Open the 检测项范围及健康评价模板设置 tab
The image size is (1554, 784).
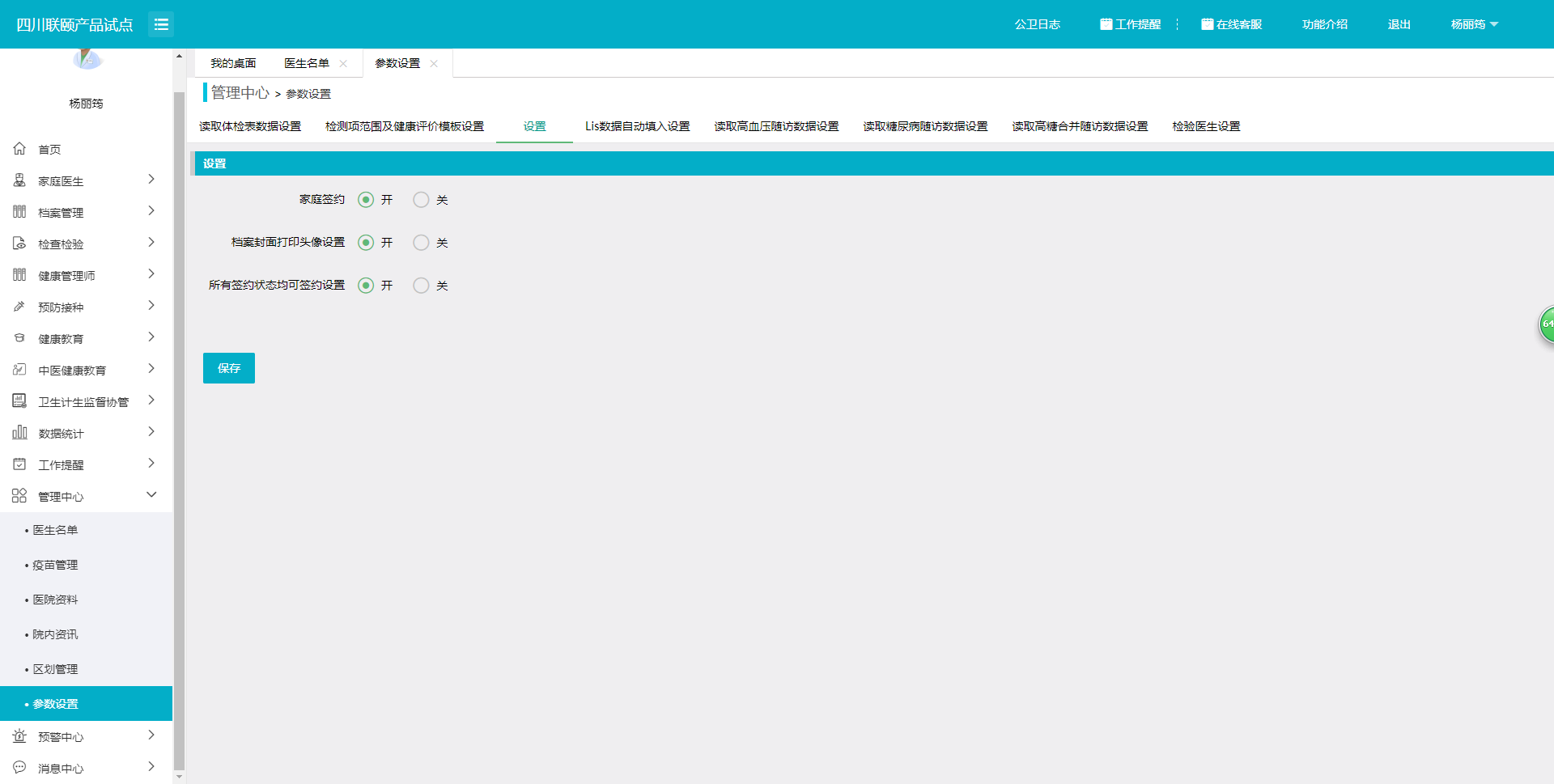(405, 126)
